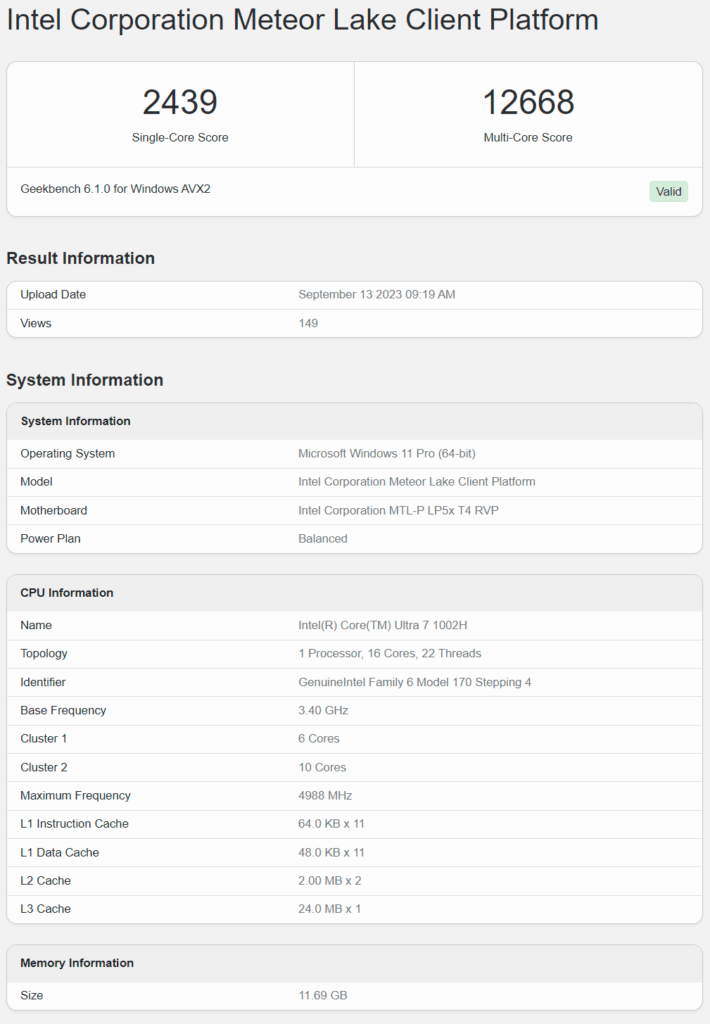Click the Views label

[x=36, y=323]
